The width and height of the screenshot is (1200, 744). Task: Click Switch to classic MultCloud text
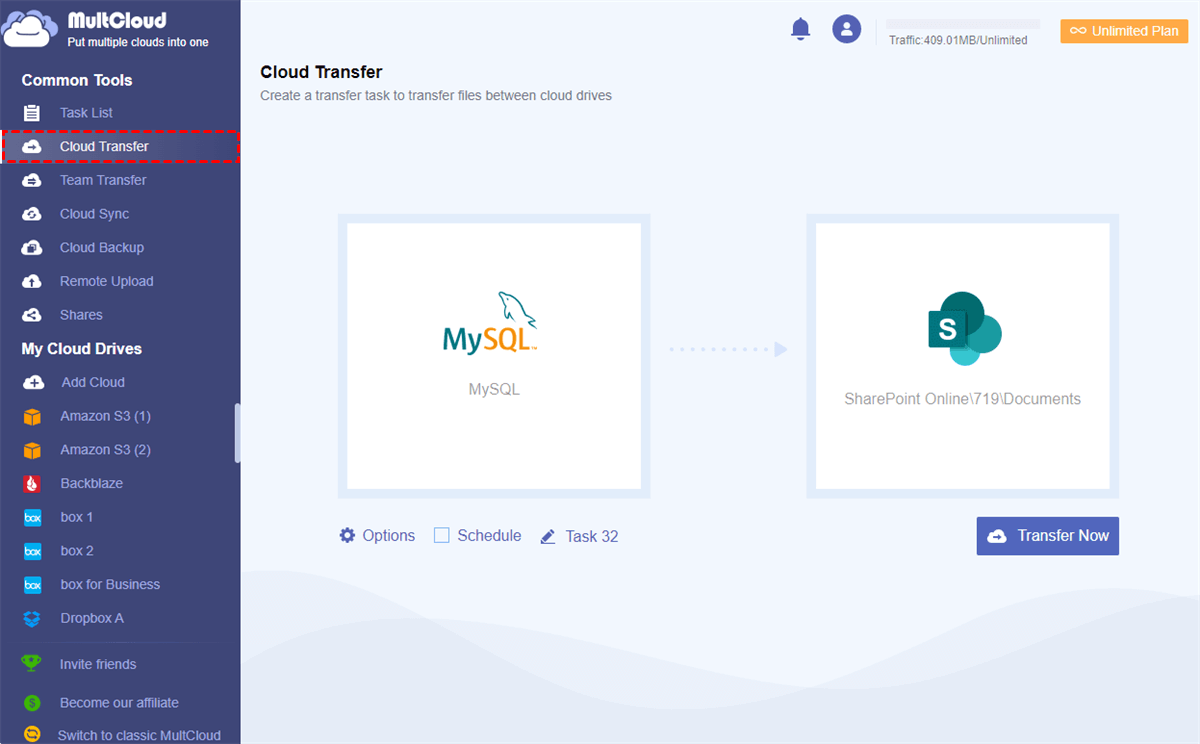[139, 735]
